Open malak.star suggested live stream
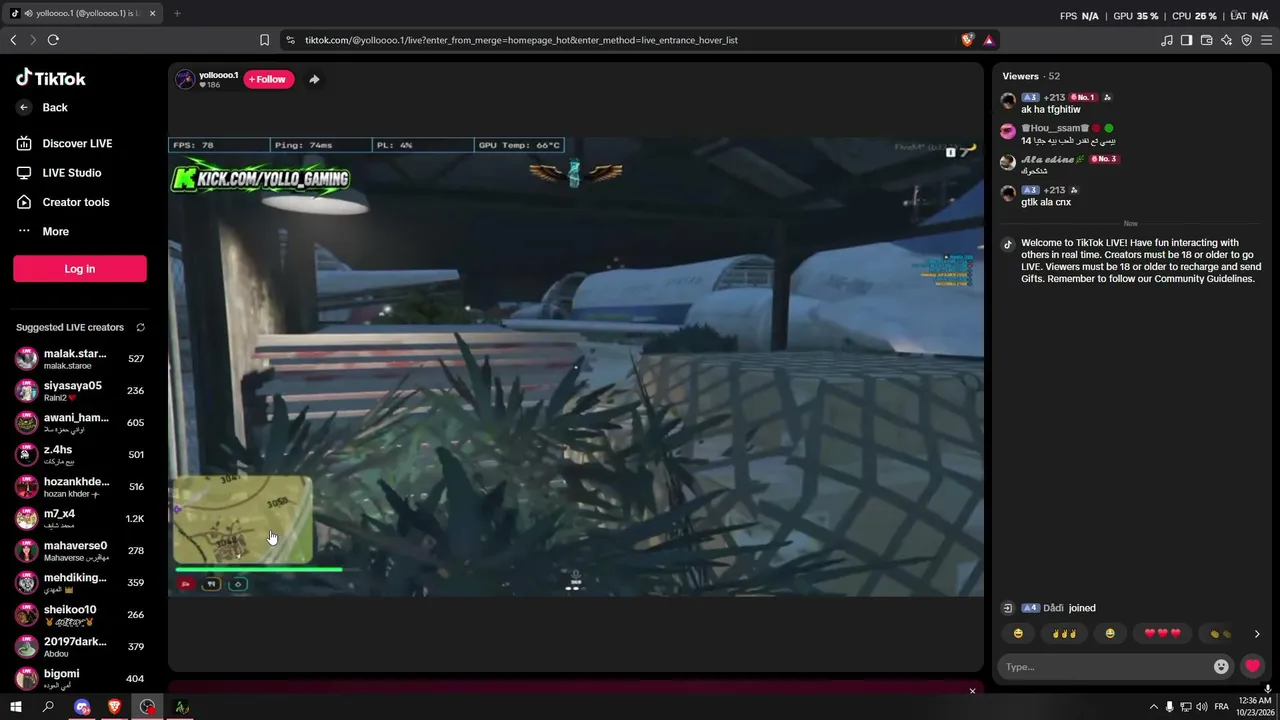The height and width of the screenshot is (720, 1280). tap(80, 359)
